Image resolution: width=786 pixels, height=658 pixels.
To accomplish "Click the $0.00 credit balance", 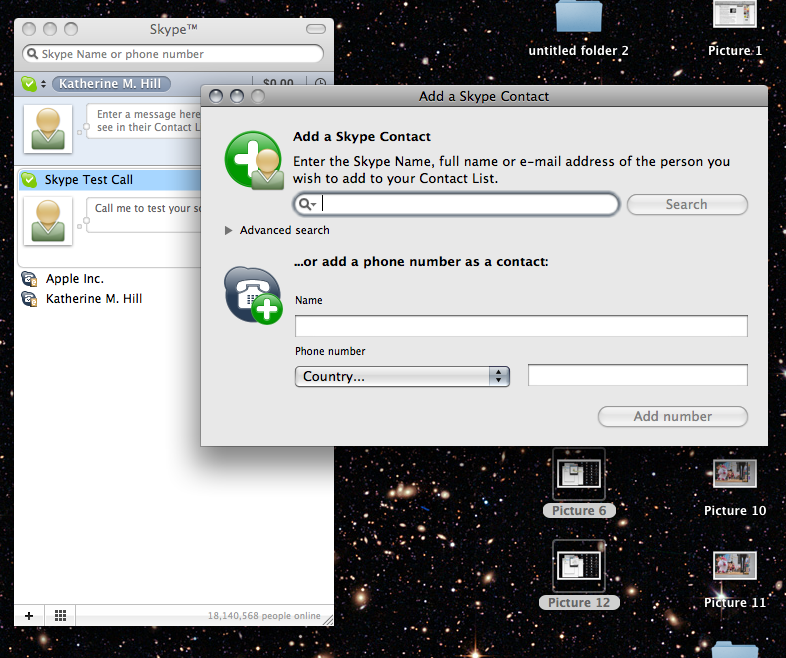I will point(278,83).
